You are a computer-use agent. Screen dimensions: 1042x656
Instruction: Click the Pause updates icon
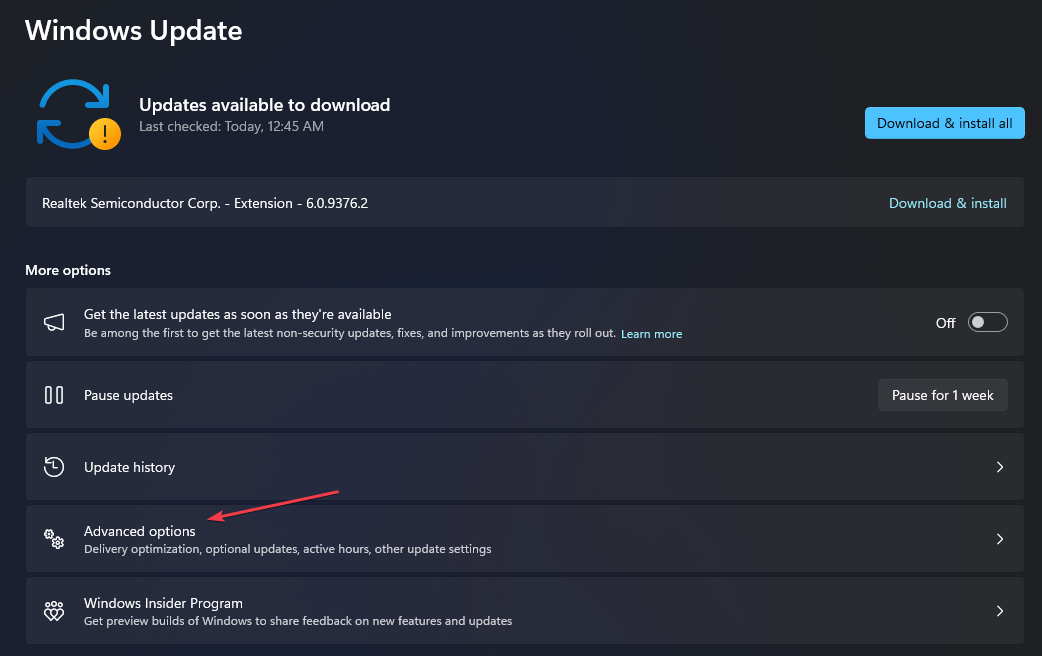[x=54, y=395]
